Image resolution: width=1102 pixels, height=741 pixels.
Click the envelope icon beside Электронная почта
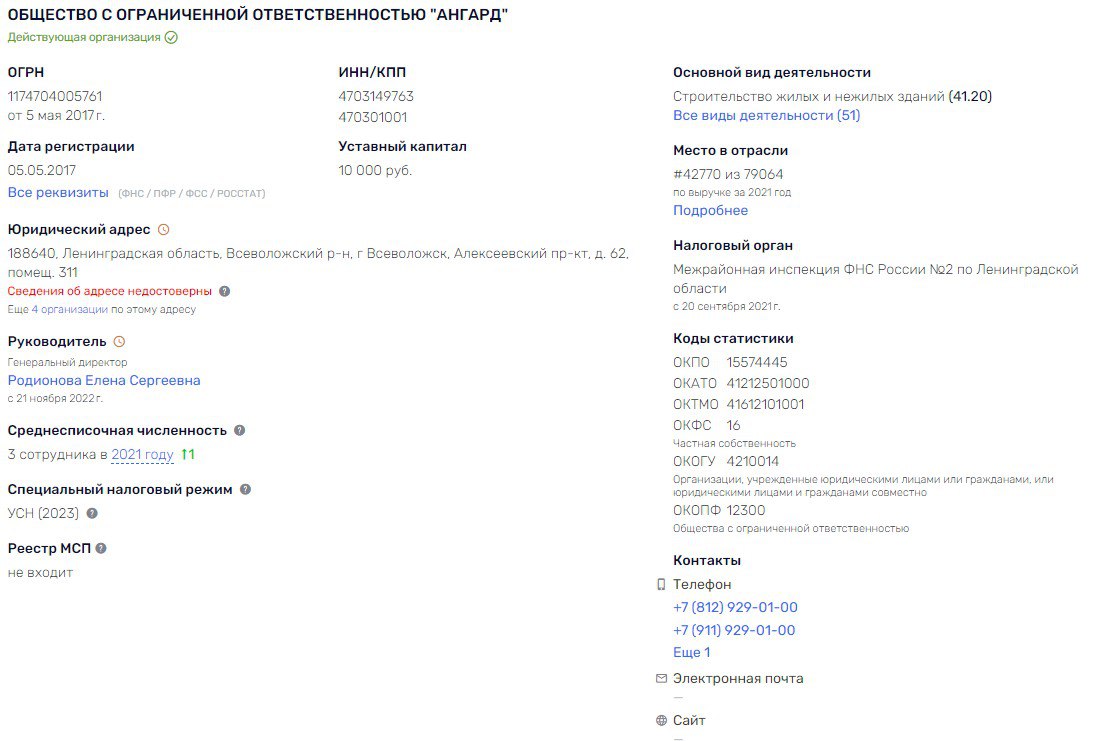click(659, 678)
